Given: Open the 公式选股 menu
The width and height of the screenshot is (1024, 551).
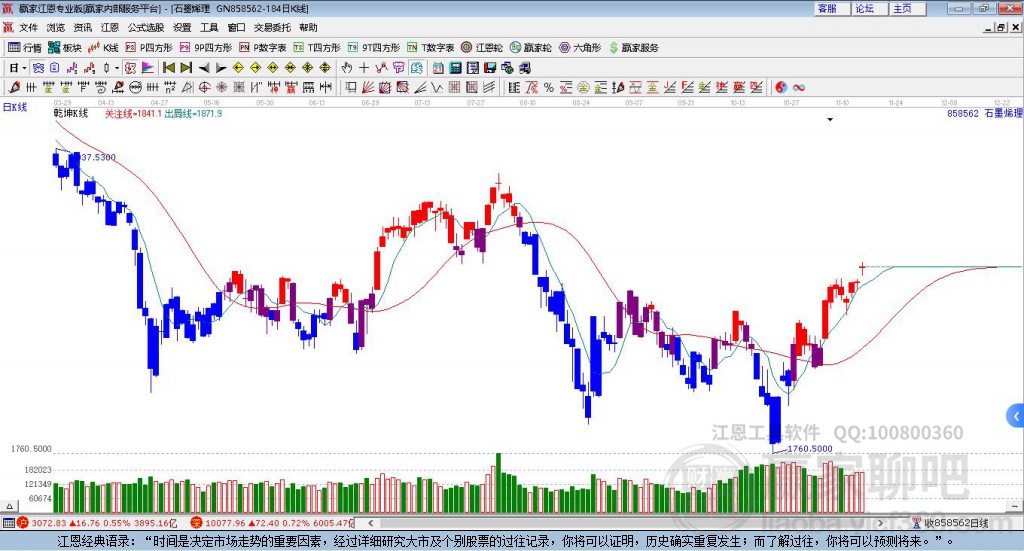Looking at the screenshot, I should tap(146, 27).
